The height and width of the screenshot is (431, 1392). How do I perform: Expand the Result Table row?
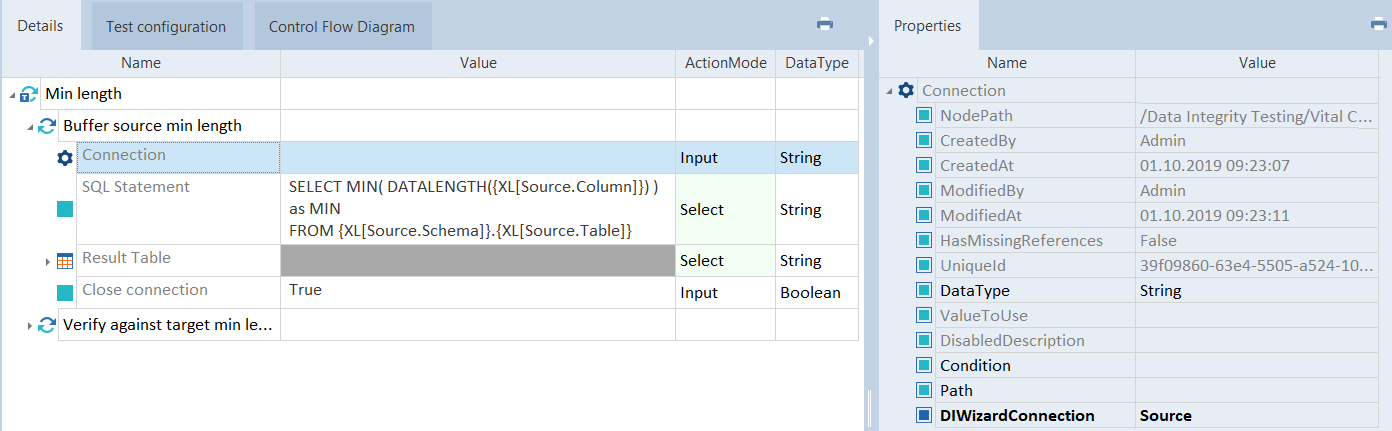pyautogui.click(x=48, y=262)
